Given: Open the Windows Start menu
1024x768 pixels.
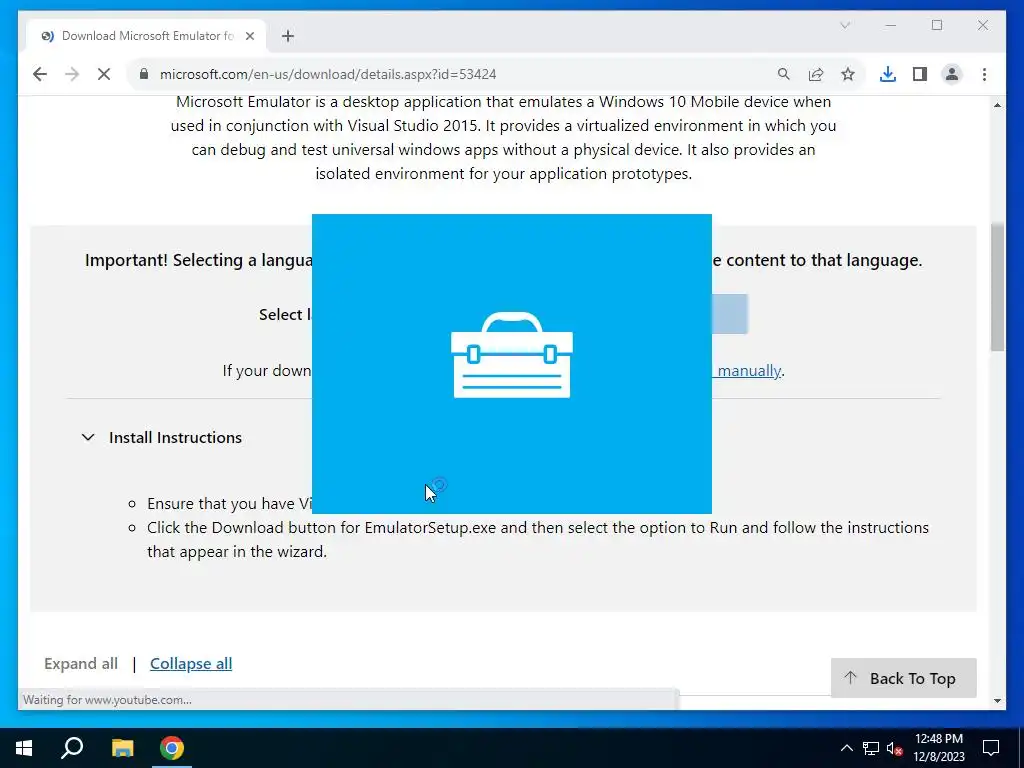Looking at the screenshot, I should pyautogui.click(x=24, y=748).
